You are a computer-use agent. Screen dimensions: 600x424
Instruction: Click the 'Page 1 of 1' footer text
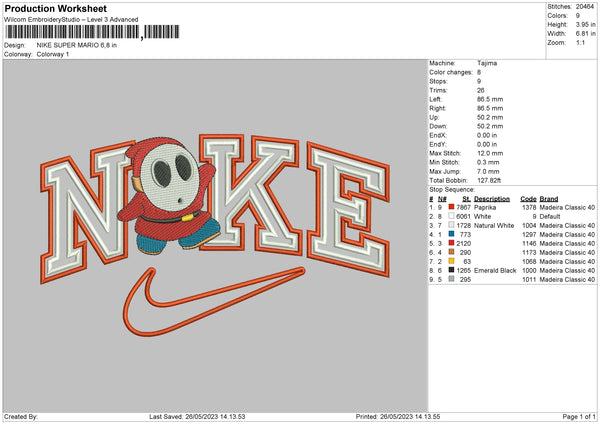coord(579,417)
